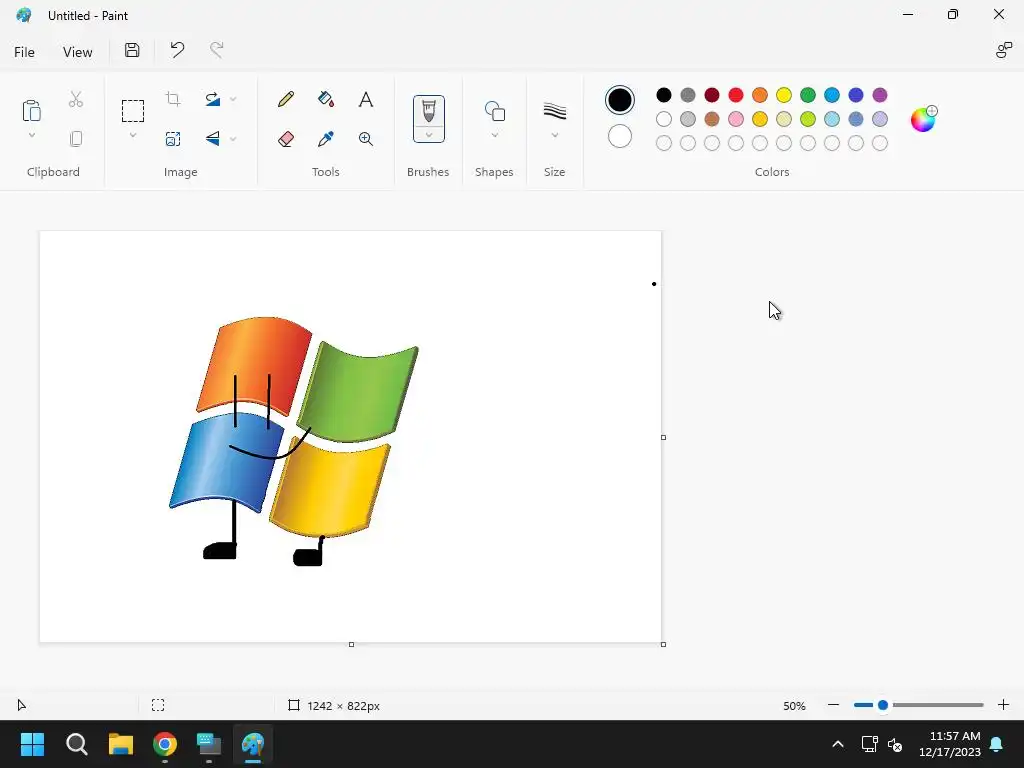Open the Windows Start menu
Viewport: 1024px width, 768px height.
tap(32, 744)
